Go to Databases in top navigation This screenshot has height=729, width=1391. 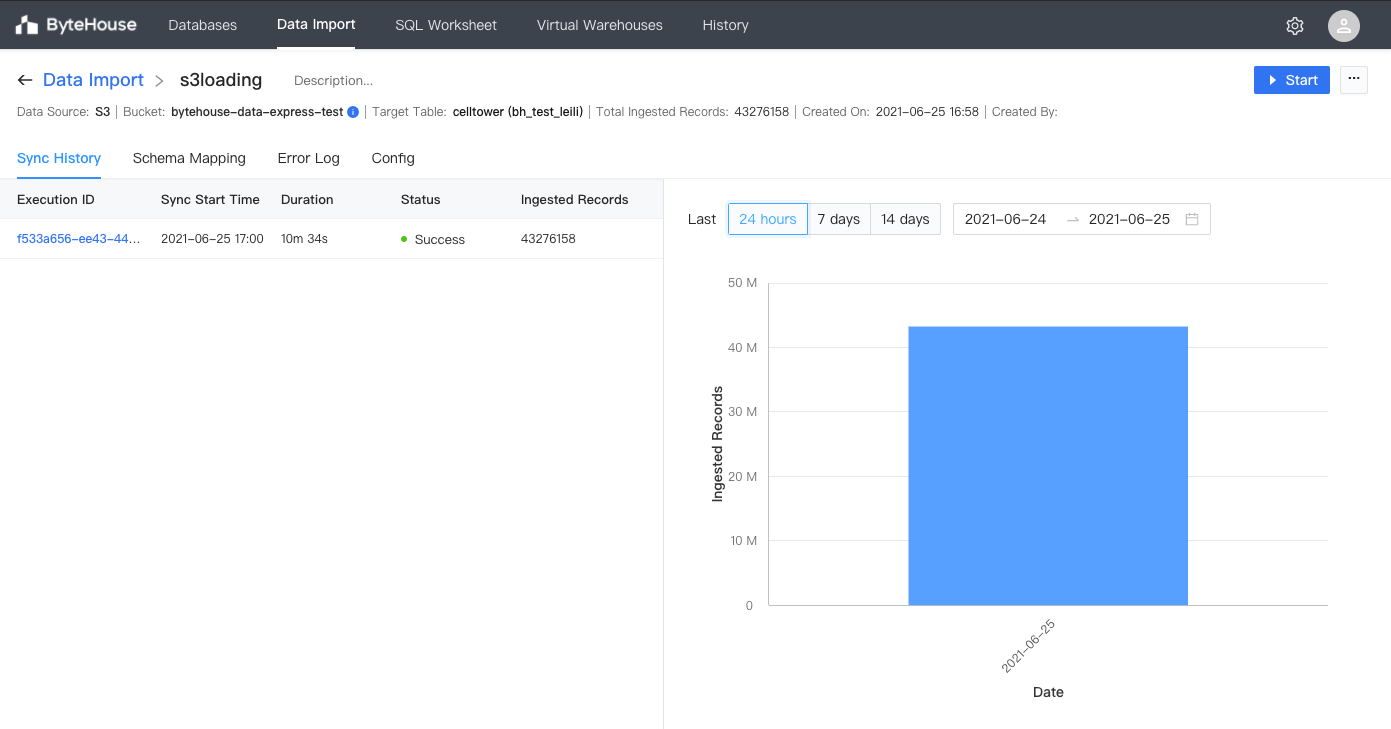tap(203, 25)
